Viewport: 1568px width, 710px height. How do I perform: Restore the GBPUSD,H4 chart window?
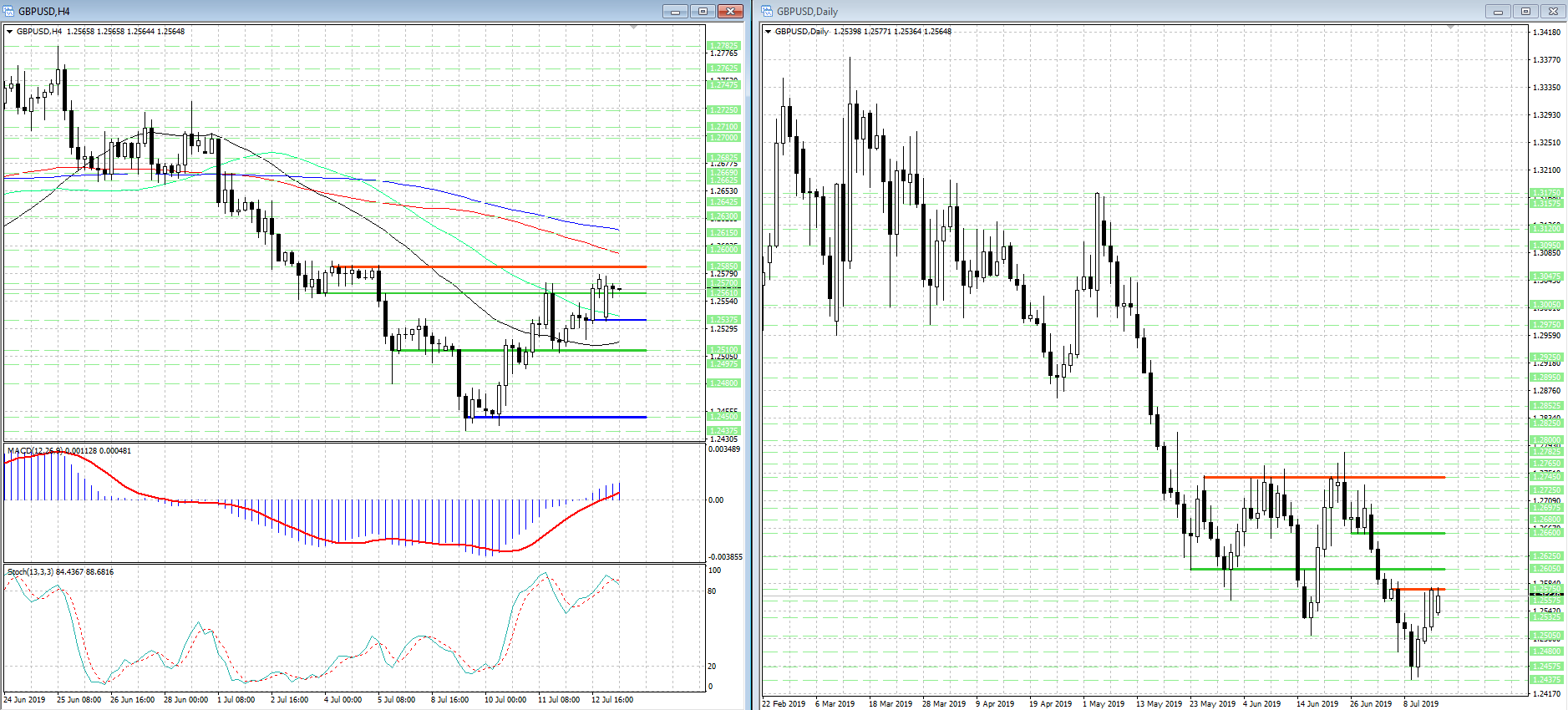pyautogui.click(x=703, y=11)
